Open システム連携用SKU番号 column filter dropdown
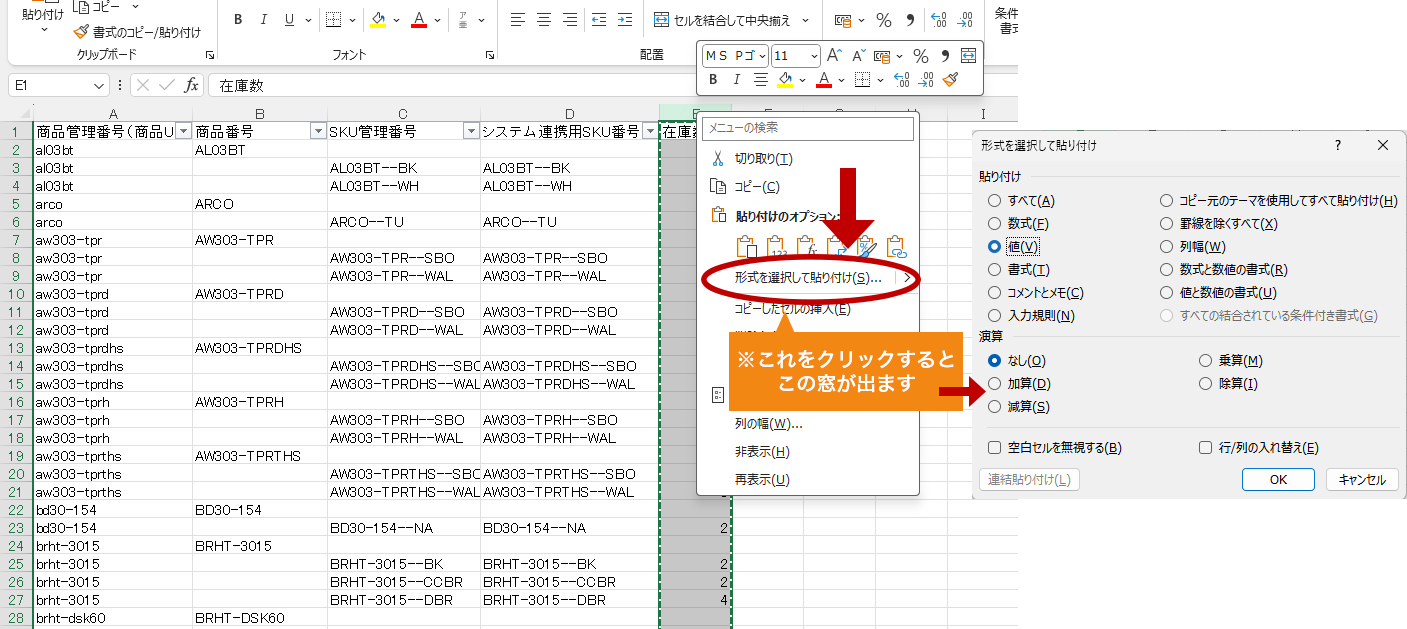 [650, 132]
